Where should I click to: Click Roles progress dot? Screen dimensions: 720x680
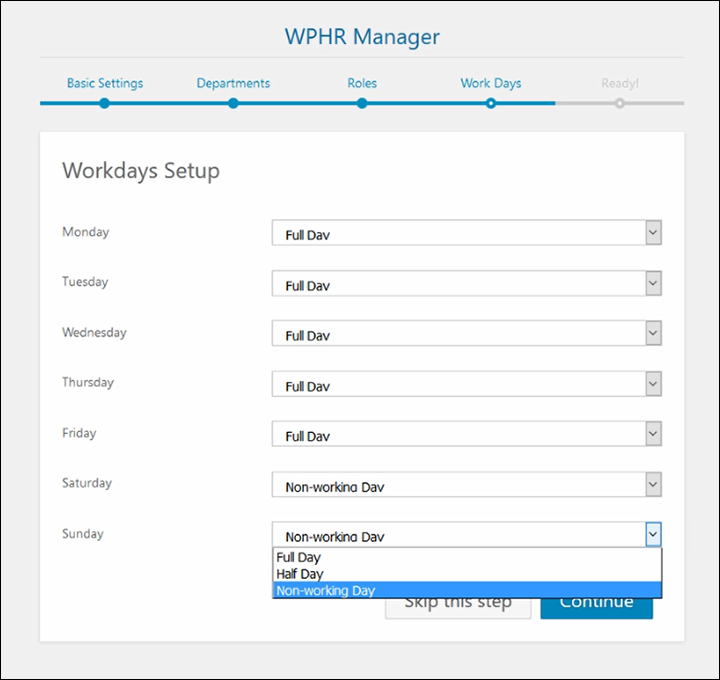pyautogui.click(x=362, y=103)
